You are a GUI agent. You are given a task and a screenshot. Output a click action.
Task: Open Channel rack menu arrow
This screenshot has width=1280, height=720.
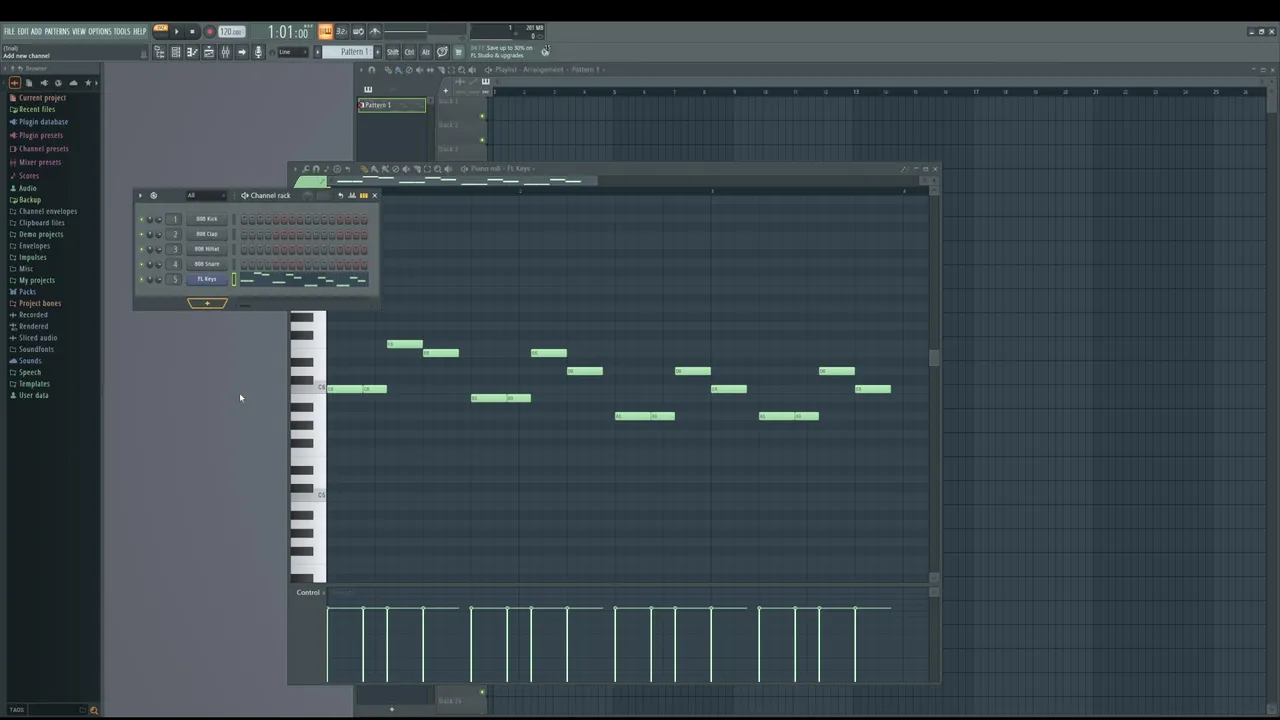(x=140, y=195)
